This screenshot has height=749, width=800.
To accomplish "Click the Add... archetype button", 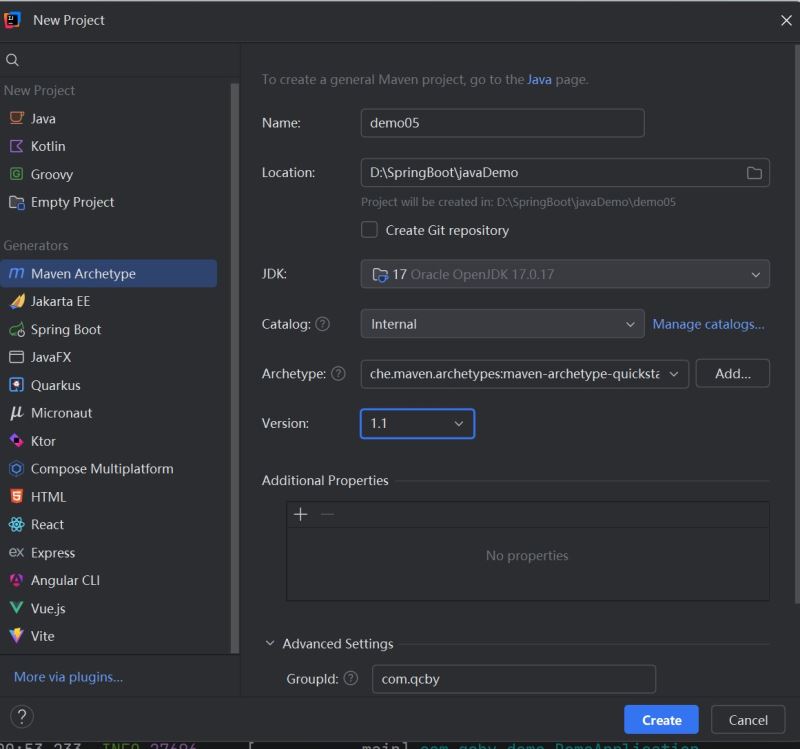I will coord(732,373).
